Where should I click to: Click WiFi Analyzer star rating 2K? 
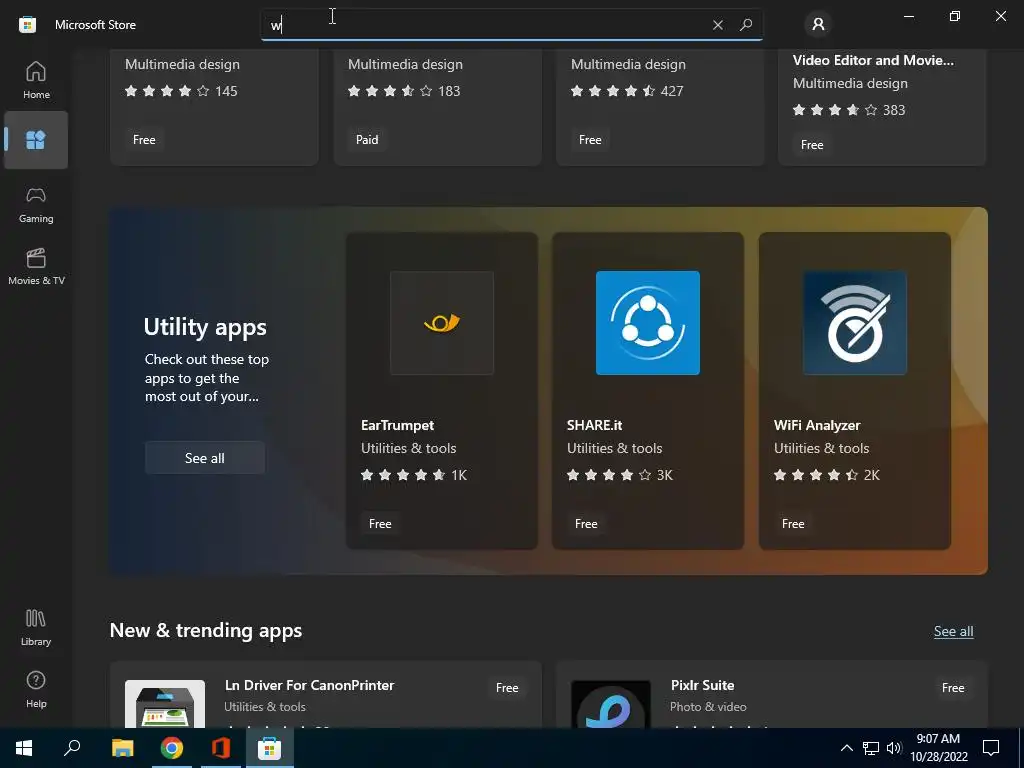[827, 475]
